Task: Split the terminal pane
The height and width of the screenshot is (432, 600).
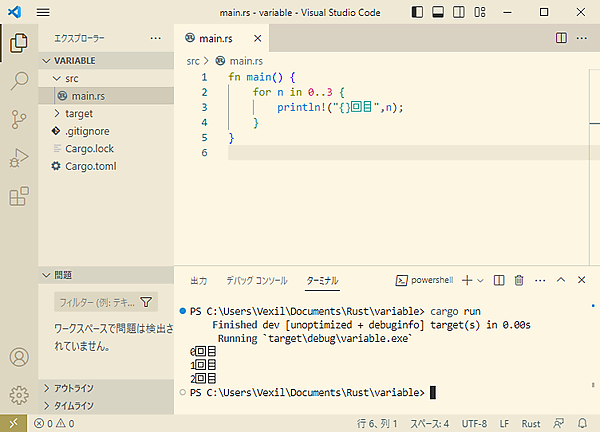Action: 500,280
